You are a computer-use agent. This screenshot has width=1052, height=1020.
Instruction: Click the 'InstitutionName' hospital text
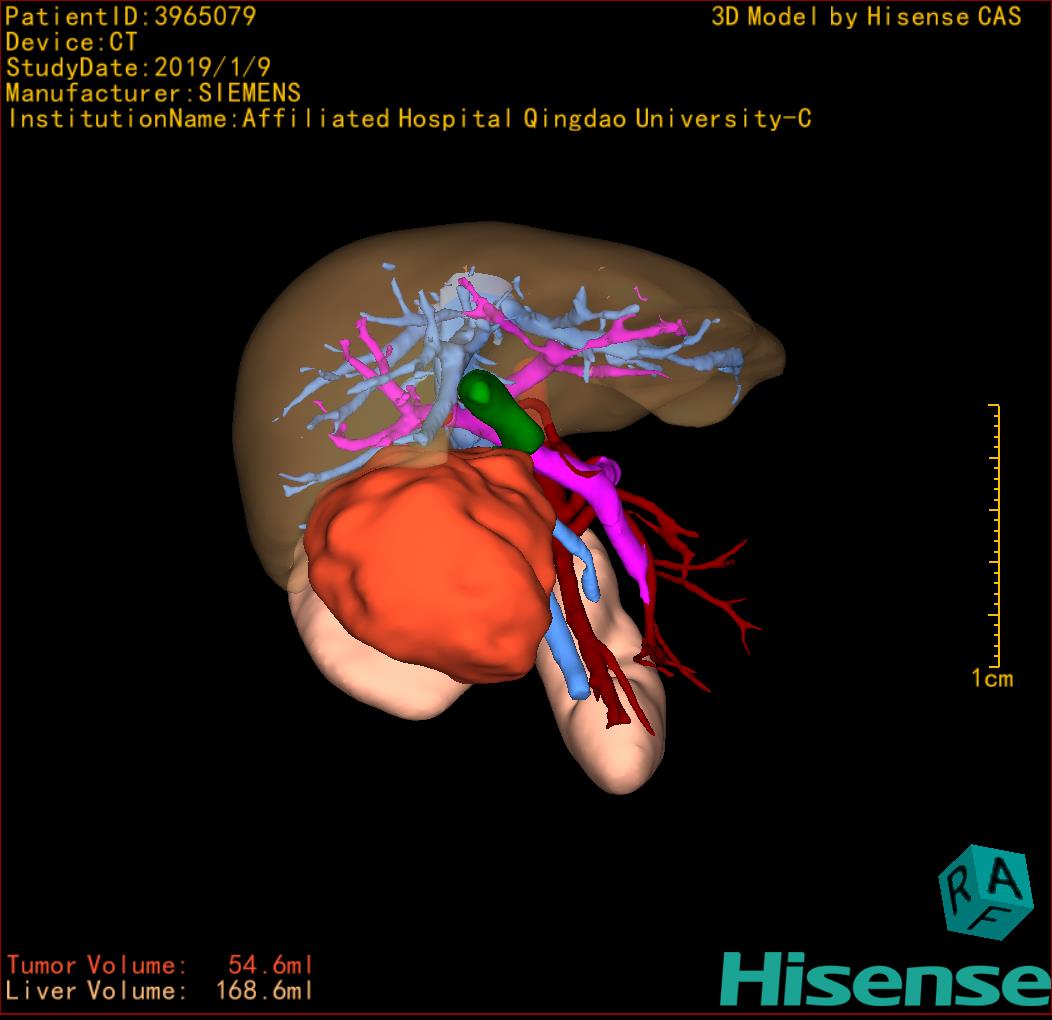click(x=410, y=119)
